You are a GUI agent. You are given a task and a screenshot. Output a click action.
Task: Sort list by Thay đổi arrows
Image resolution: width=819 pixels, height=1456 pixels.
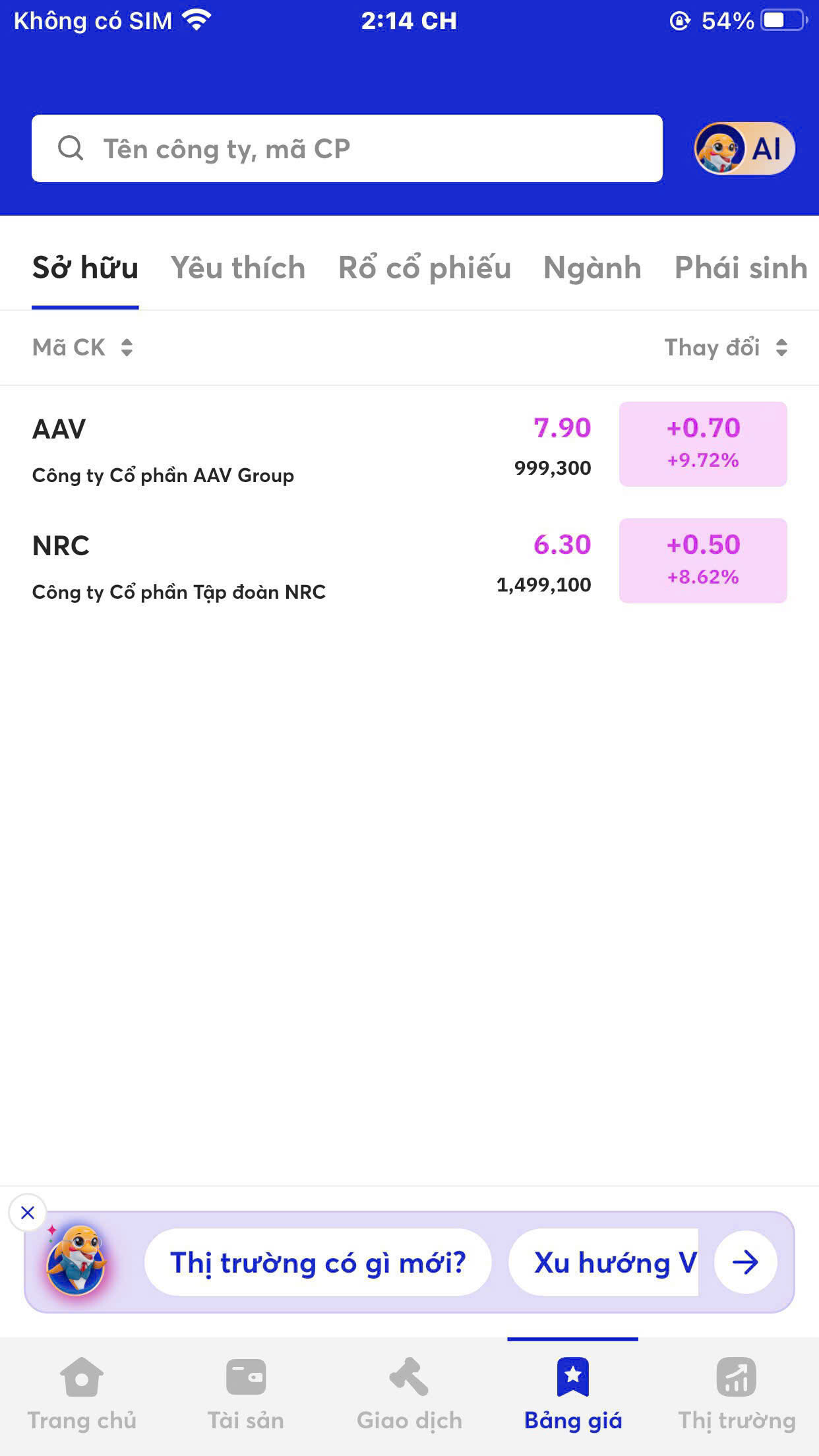781,348
